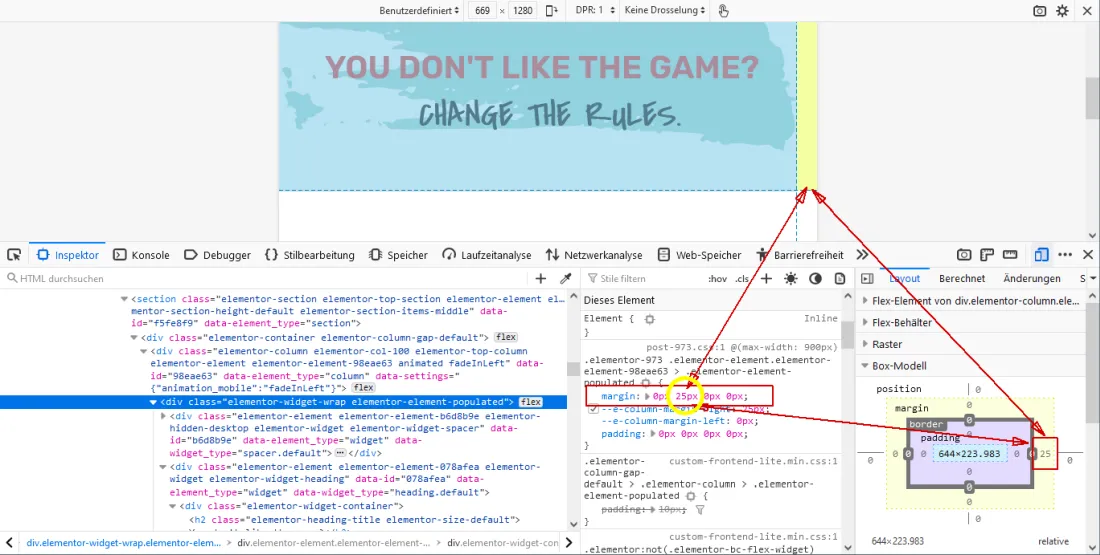Toggle light color scheme simulation sun icon
1100x555 pixels.
(791, 279)
